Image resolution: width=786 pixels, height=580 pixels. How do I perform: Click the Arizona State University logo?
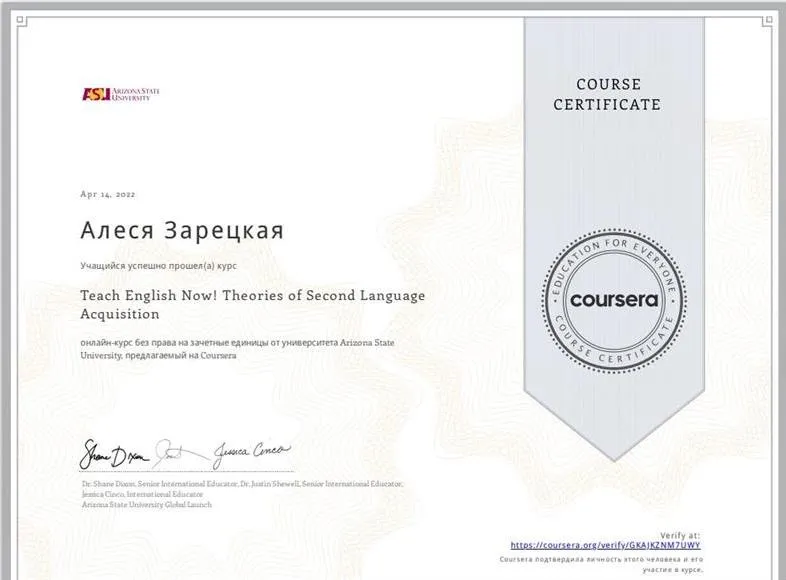[121, 94]
